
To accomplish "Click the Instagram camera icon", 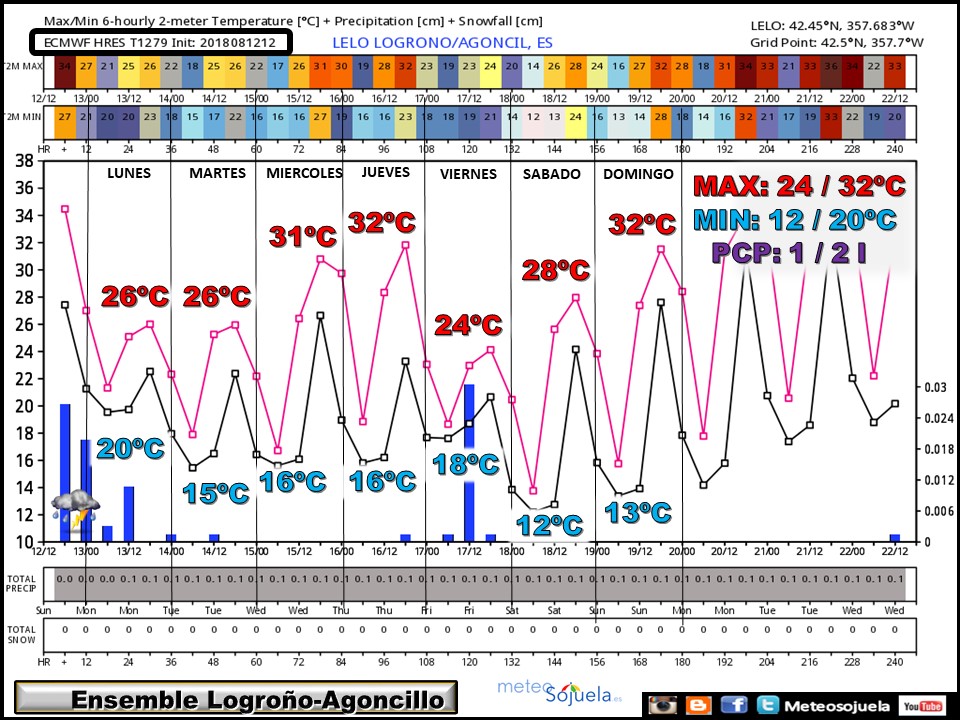I will coord(662,705).
